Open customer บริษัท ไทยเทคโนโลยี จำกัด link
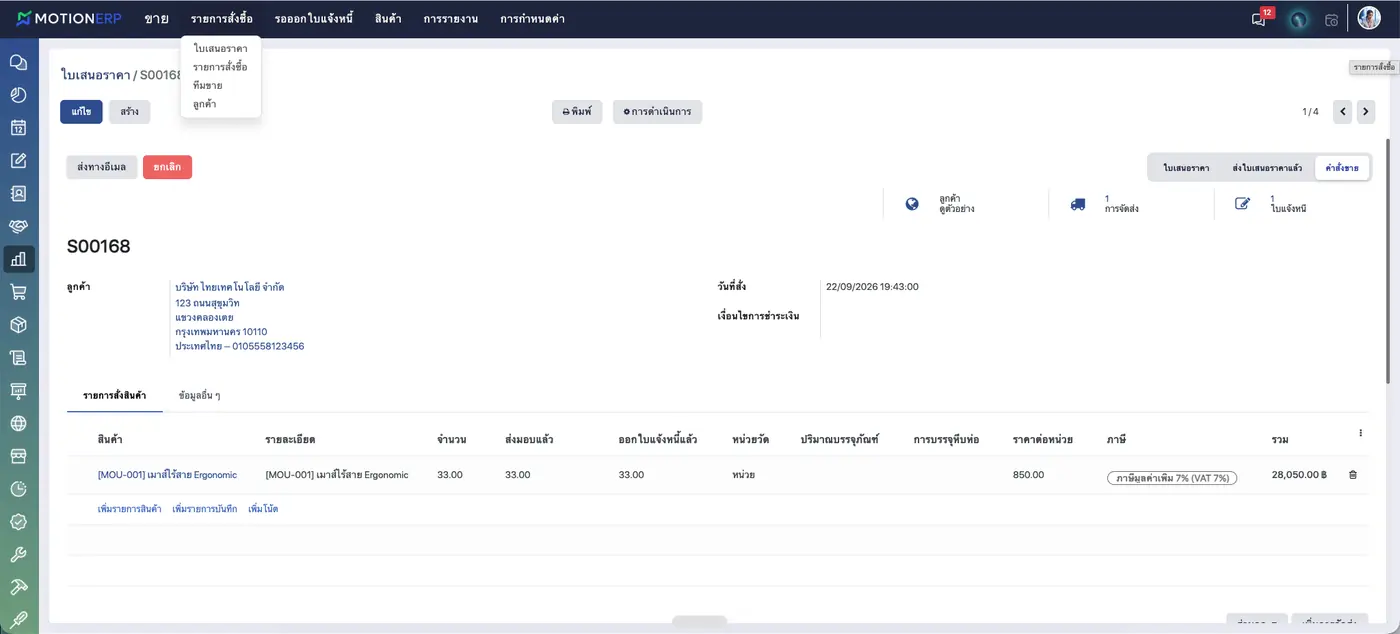1400x634 pixels. pos(230,287)
